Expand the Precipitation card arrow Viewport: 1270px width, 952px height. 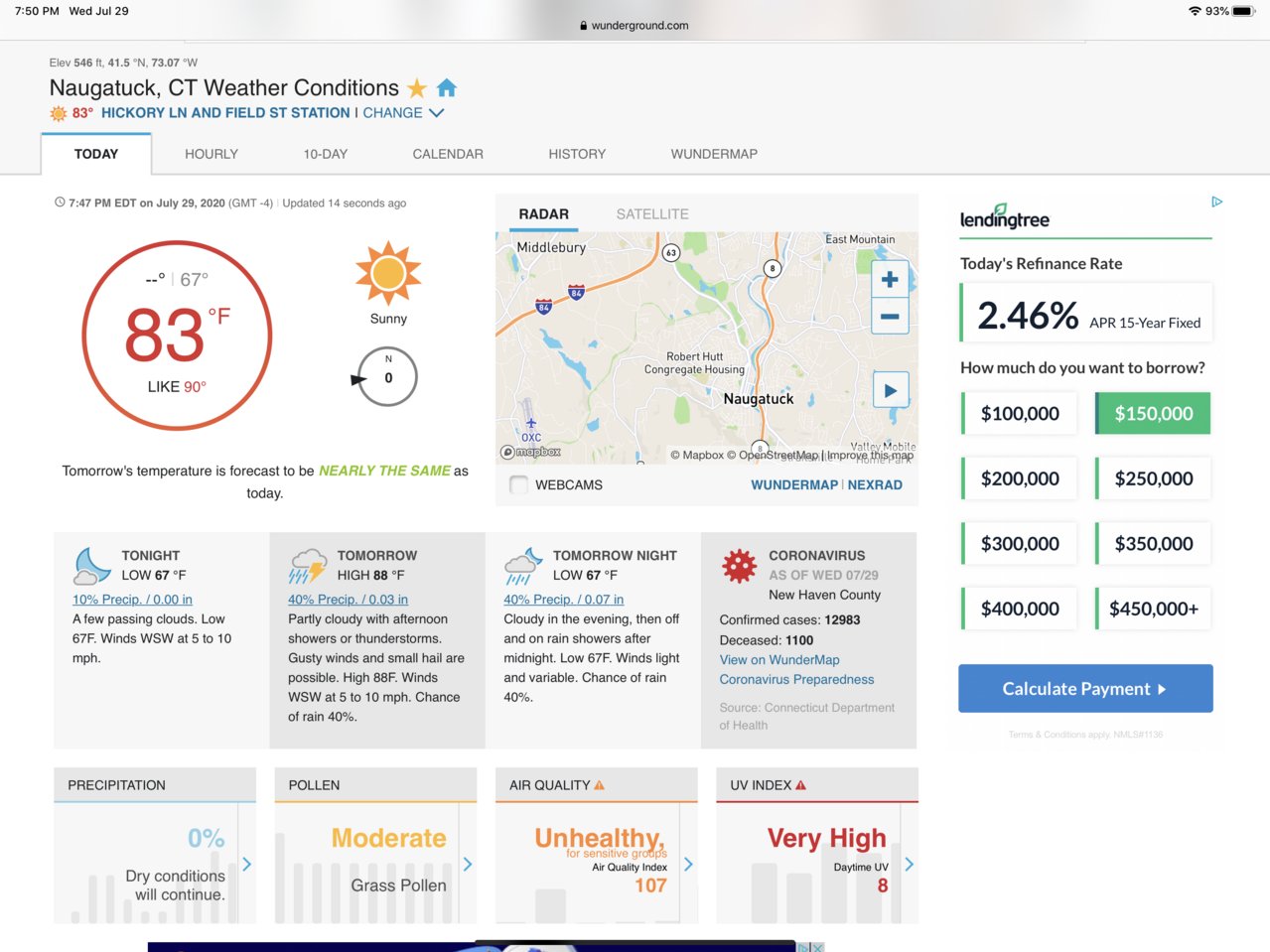246,865
